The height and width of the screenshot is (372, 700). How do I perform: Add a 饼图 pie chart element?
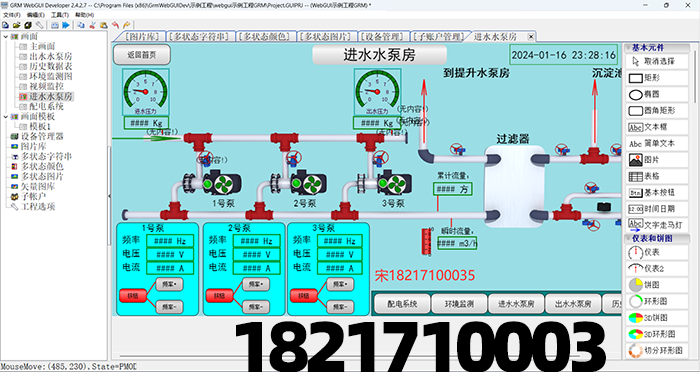tap(657, 285)
